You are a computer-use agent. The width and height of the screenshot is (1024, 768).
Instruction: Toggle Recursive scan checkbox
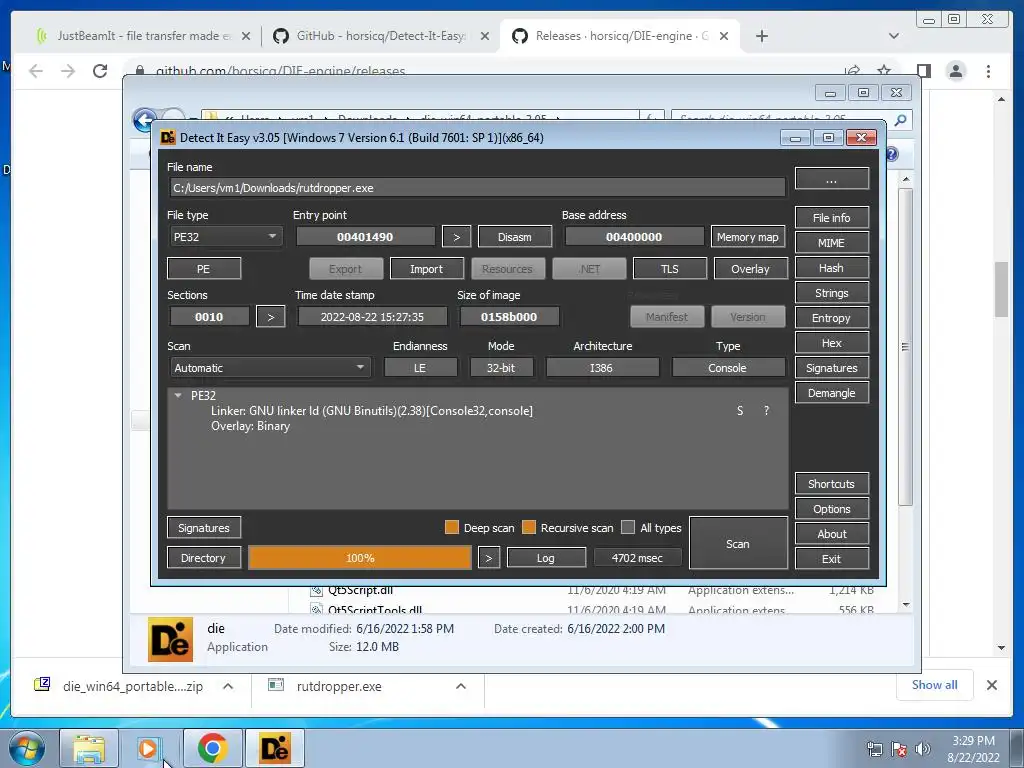tap(529, 528)
